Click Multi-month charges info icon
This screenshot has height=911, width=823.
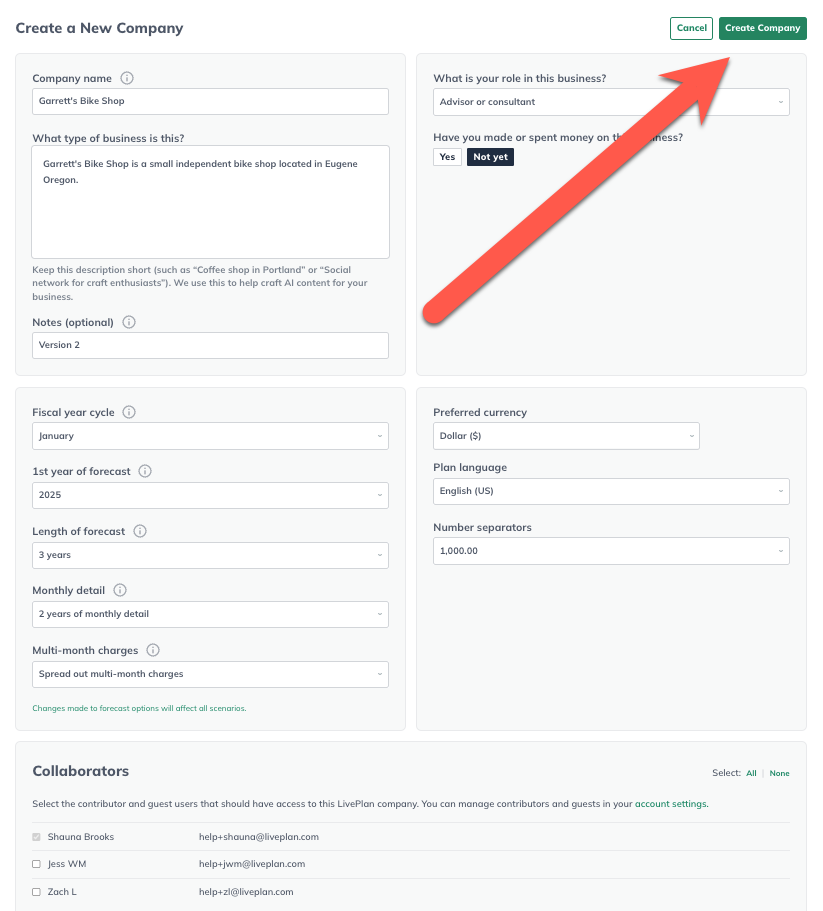153,650
